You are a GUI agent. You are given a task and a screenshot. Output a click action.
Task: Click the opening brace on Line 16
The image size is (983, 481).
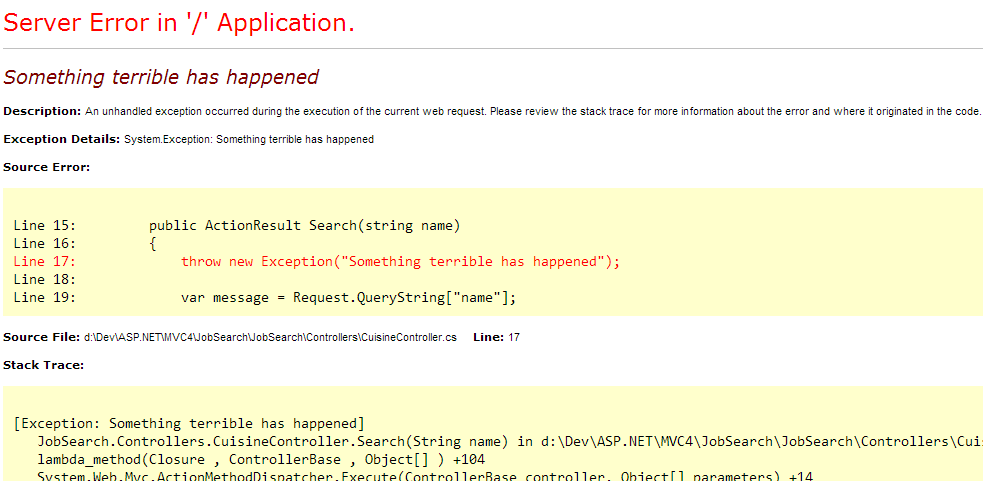153,243
